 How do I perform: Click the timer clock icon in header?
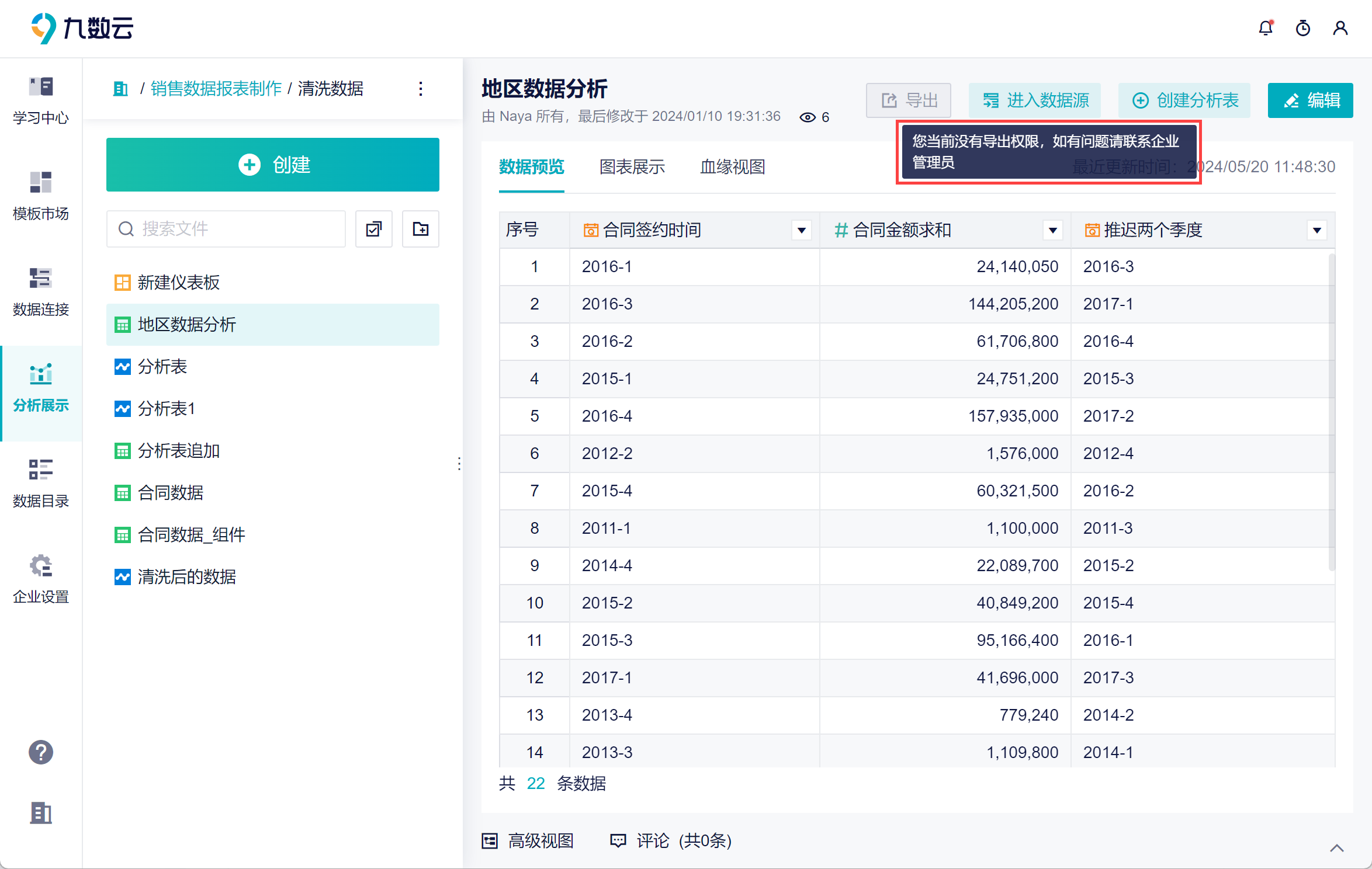(x=1303, y=28)
